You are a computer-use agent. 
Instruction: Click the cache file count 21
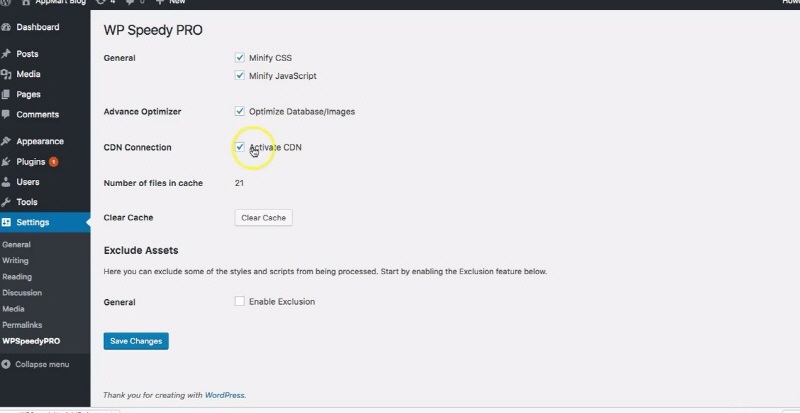[x=239, y=183]
